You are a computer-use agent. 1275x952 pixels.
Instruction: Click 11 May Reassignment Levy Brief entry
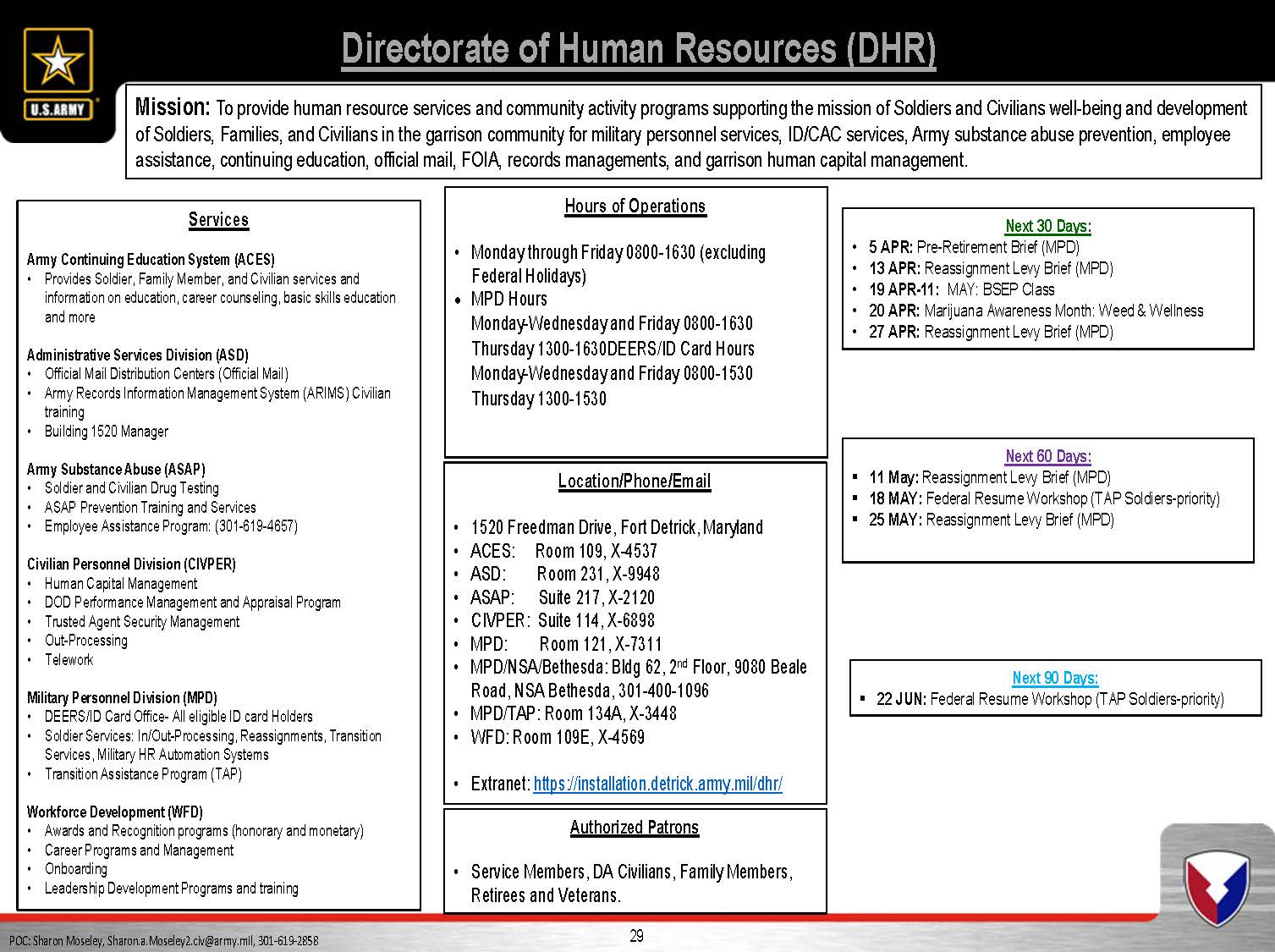pyautogui.click(x=990, y=477)
